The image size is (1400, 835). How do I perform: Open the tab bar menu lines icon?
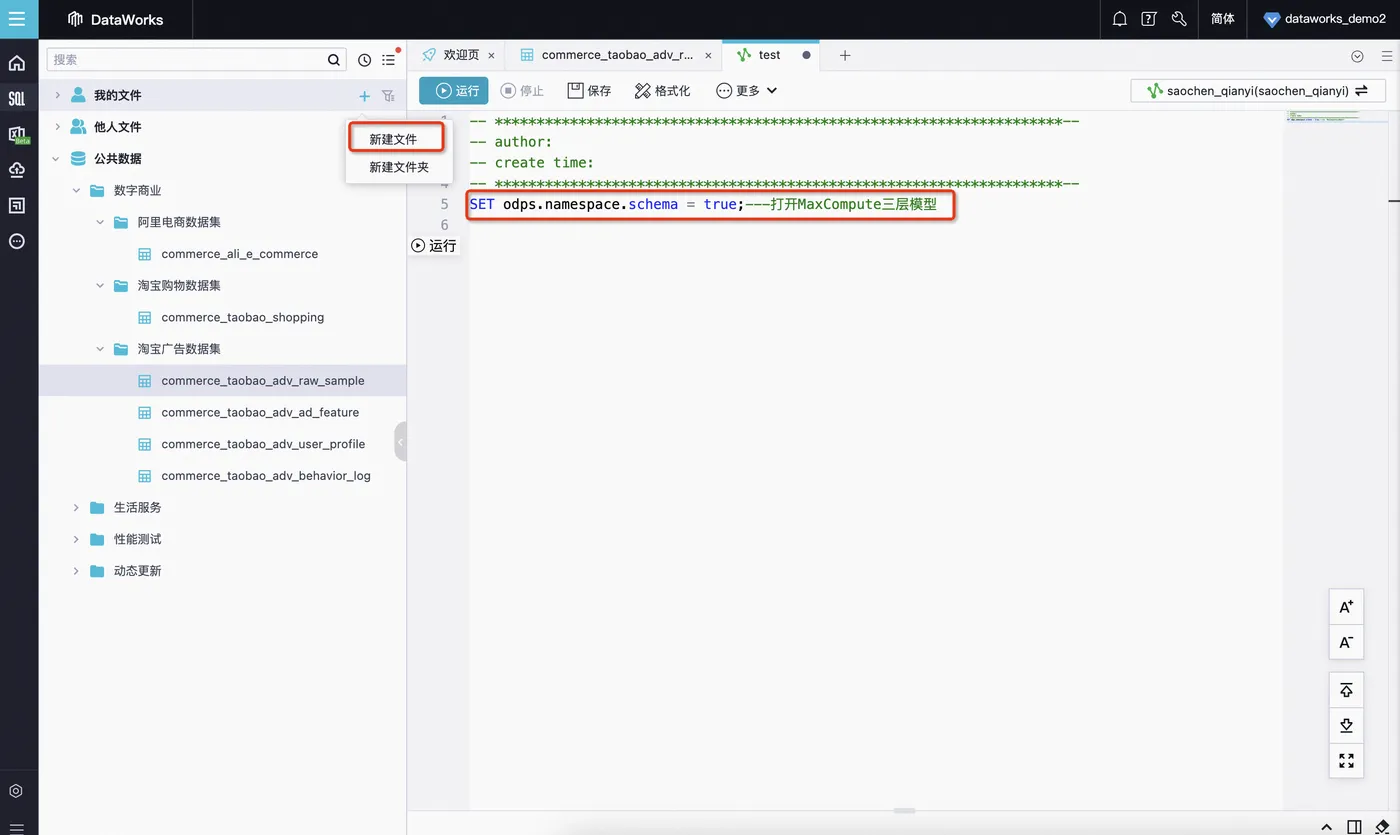pyautogui.click(x=1386, y=56)
